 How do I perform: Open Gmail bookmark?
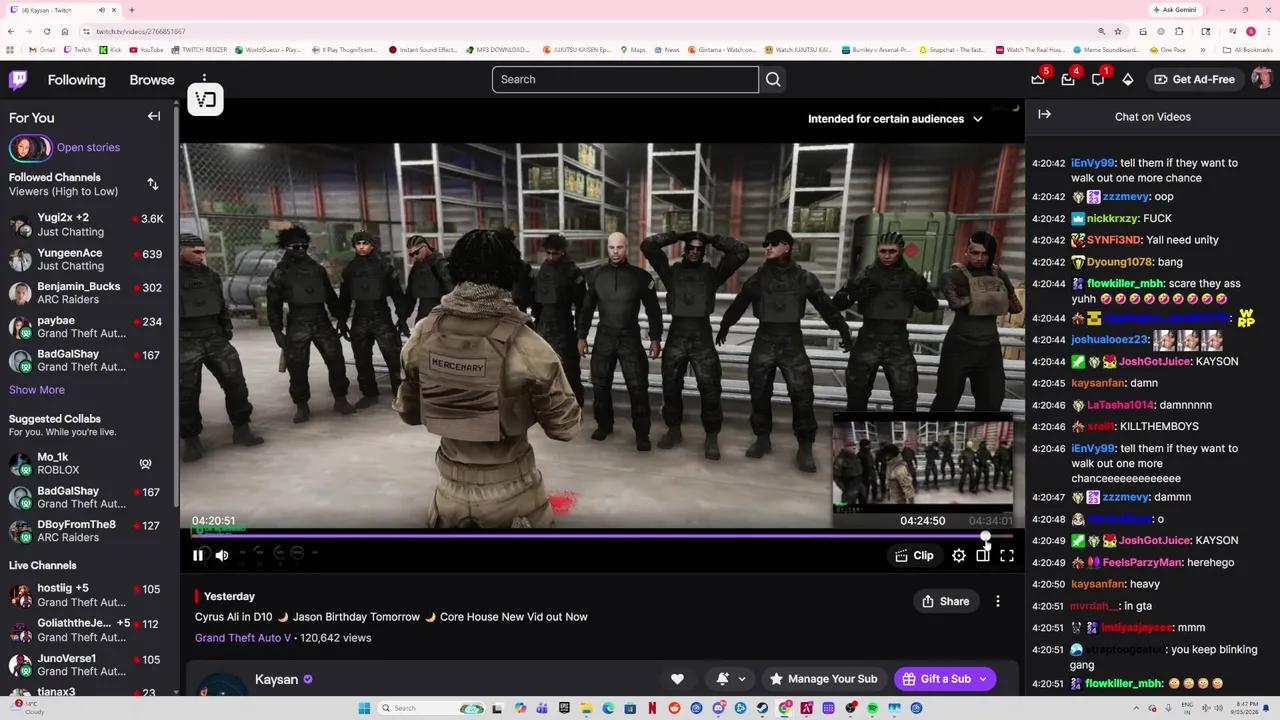coord(42,49)
